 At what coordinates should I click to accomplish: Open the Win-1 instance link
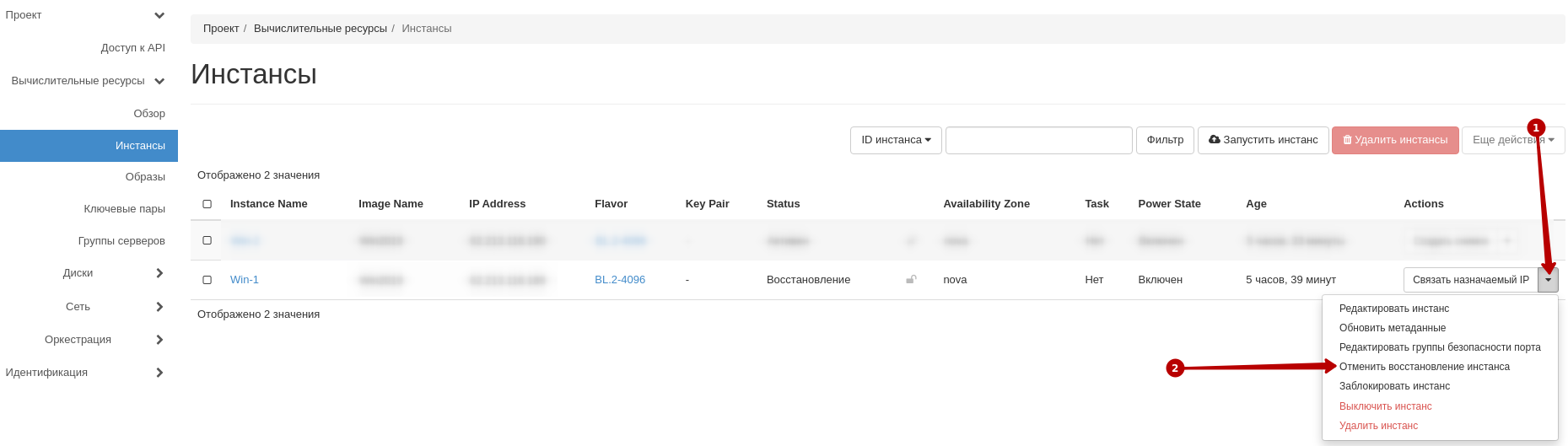[x=245, y=280]
